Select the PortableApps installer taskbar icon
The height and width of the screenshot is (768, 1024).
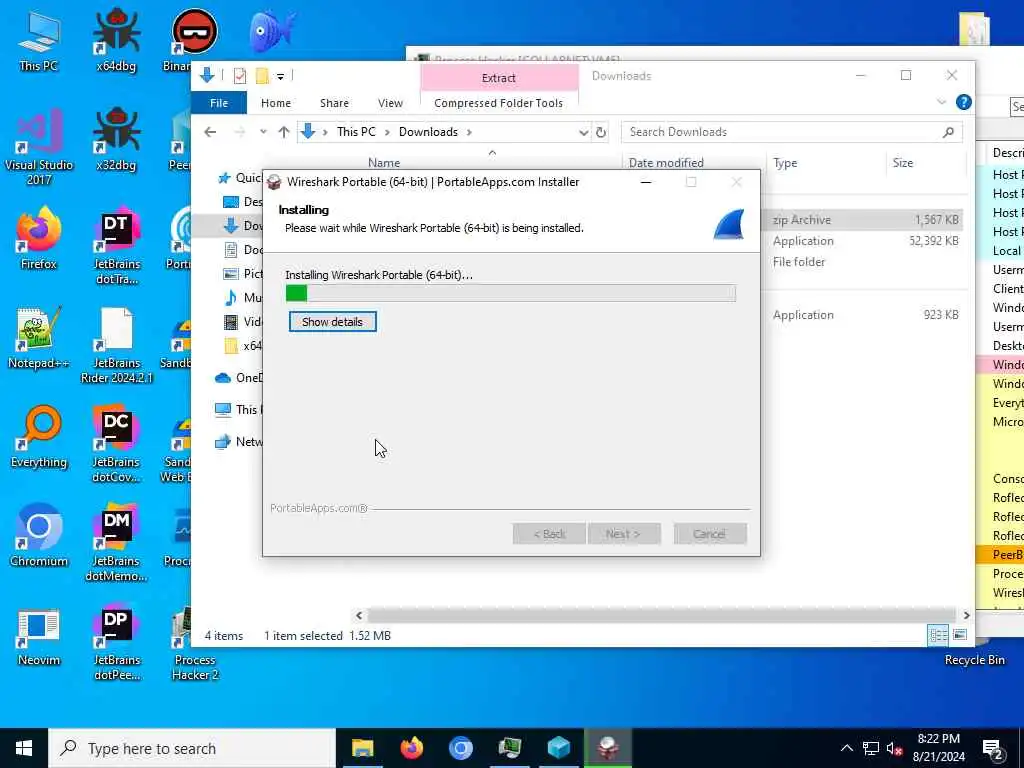pos(608,748)
